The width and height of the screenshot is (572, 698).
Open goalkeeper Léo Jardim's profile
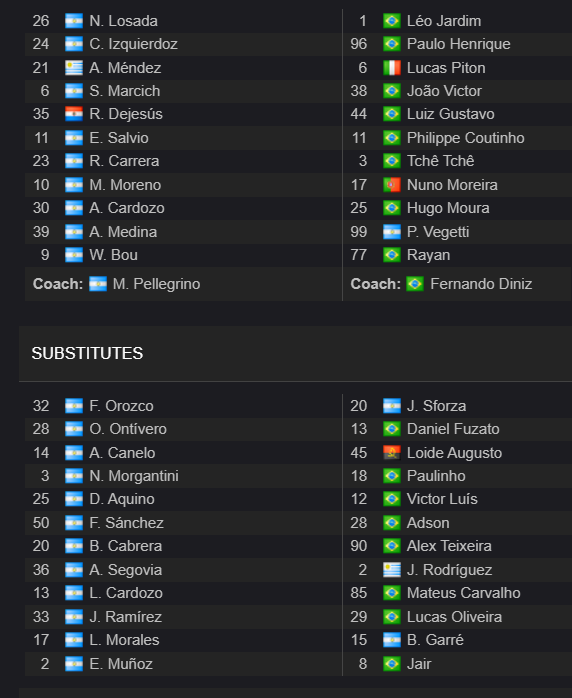444,21
